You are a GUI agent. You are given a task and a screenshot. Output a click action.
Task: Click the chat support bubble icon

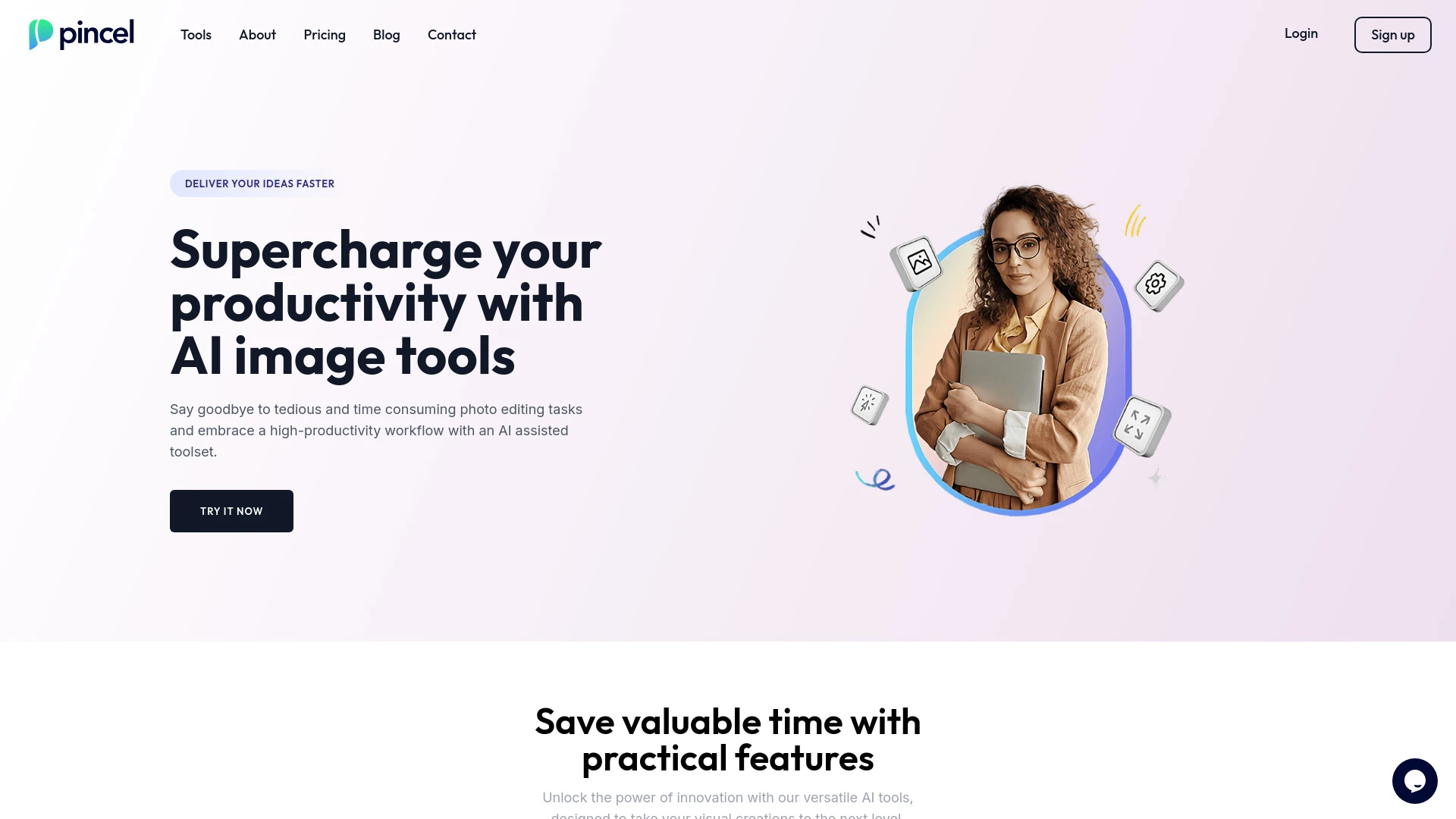[1415, 780]
